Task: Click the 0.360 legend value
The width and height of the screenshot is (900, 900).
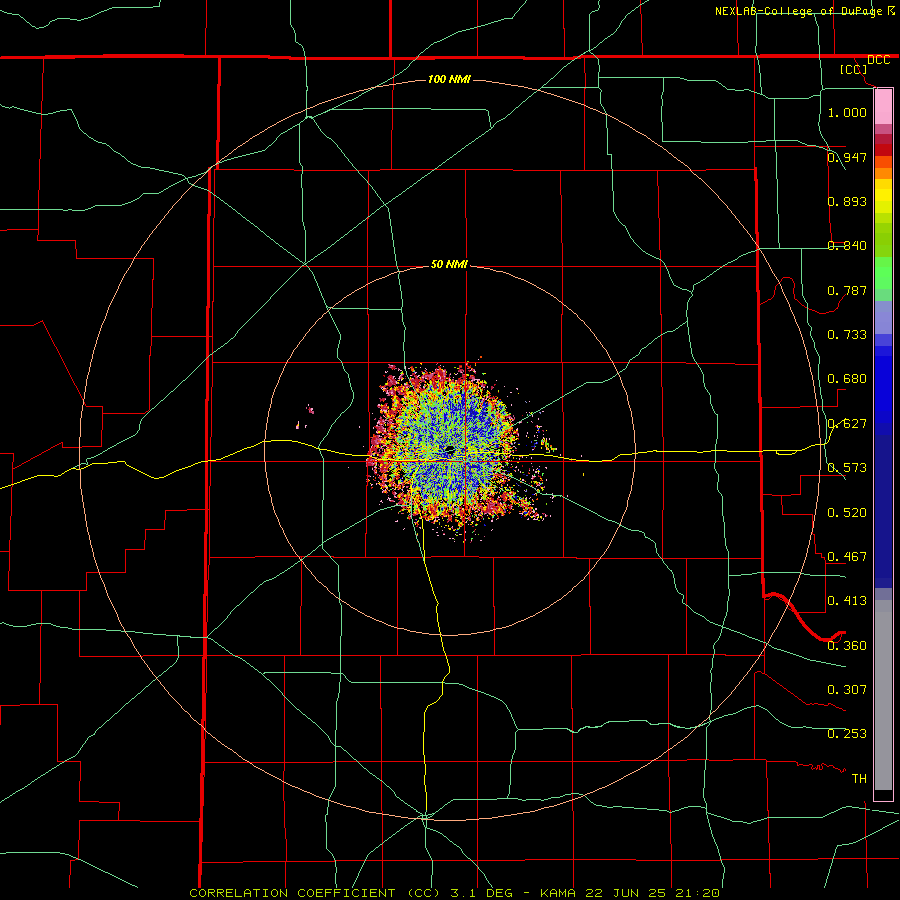Action: click(x=847, y=646)
